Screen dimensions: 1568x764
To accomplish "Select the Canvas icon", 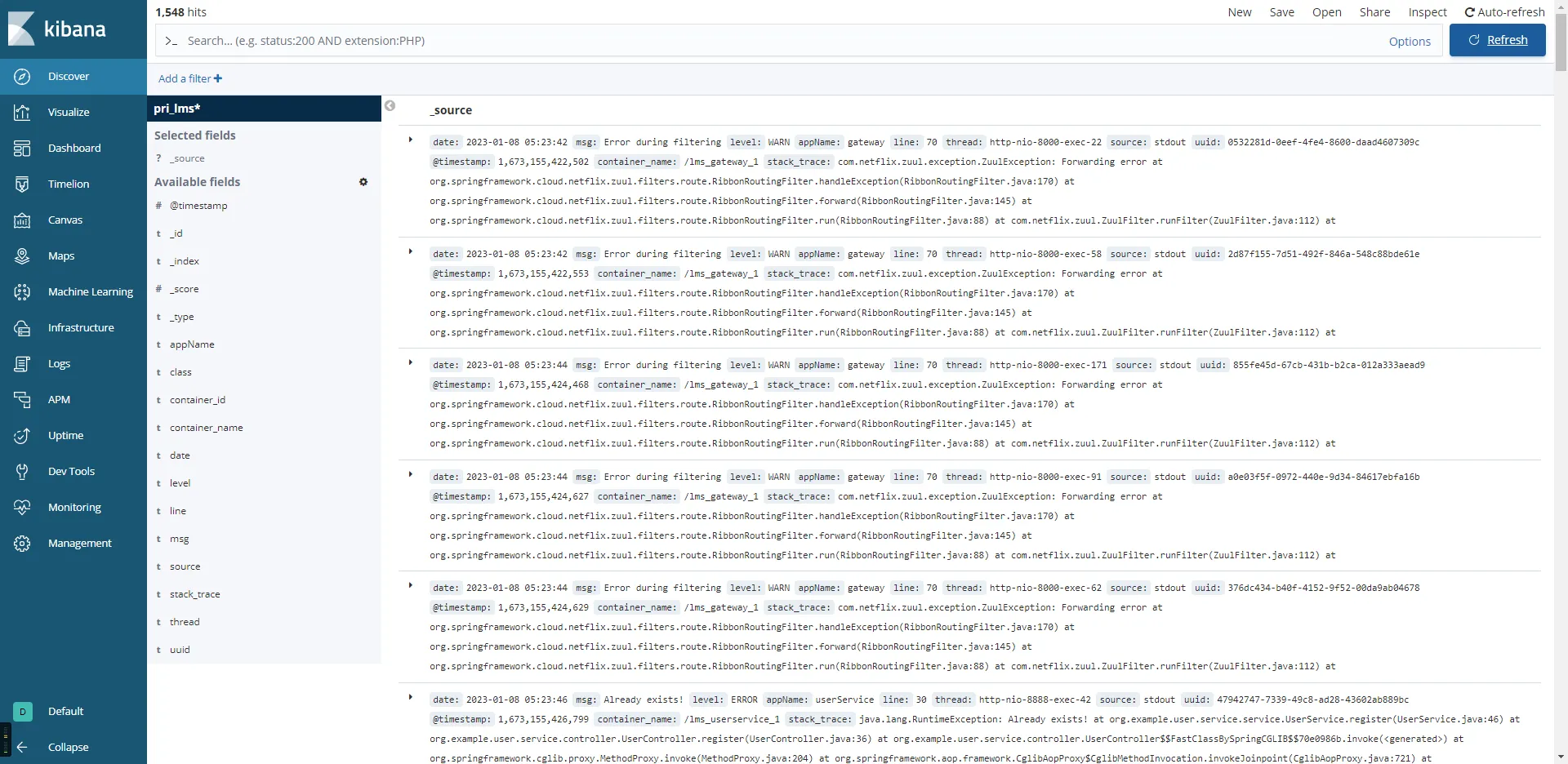I will [x=22, y=220].
